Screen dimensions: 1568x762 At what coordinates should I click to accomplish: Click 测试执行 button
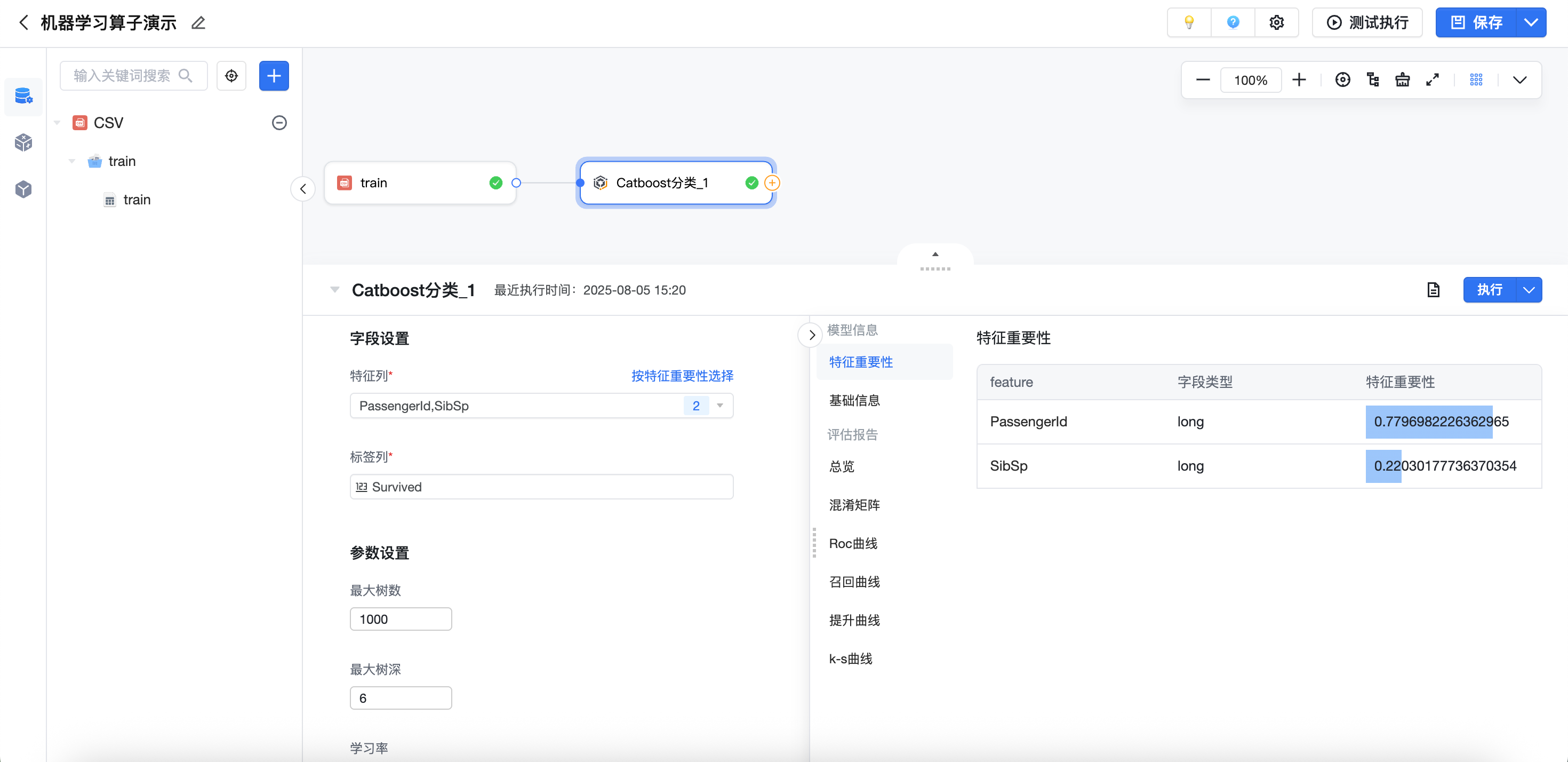click(1366, 22)
